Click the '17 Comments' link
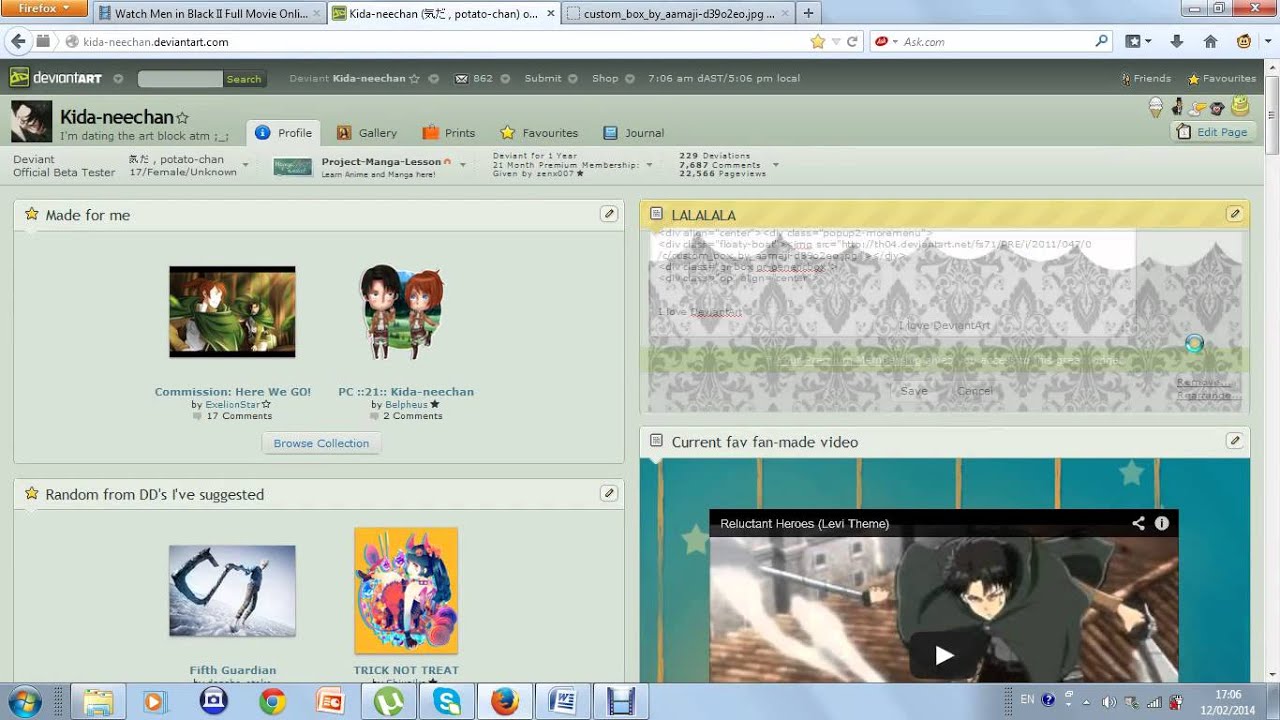The height and width of the screenshot is (720, 1280). coord(239,416)
